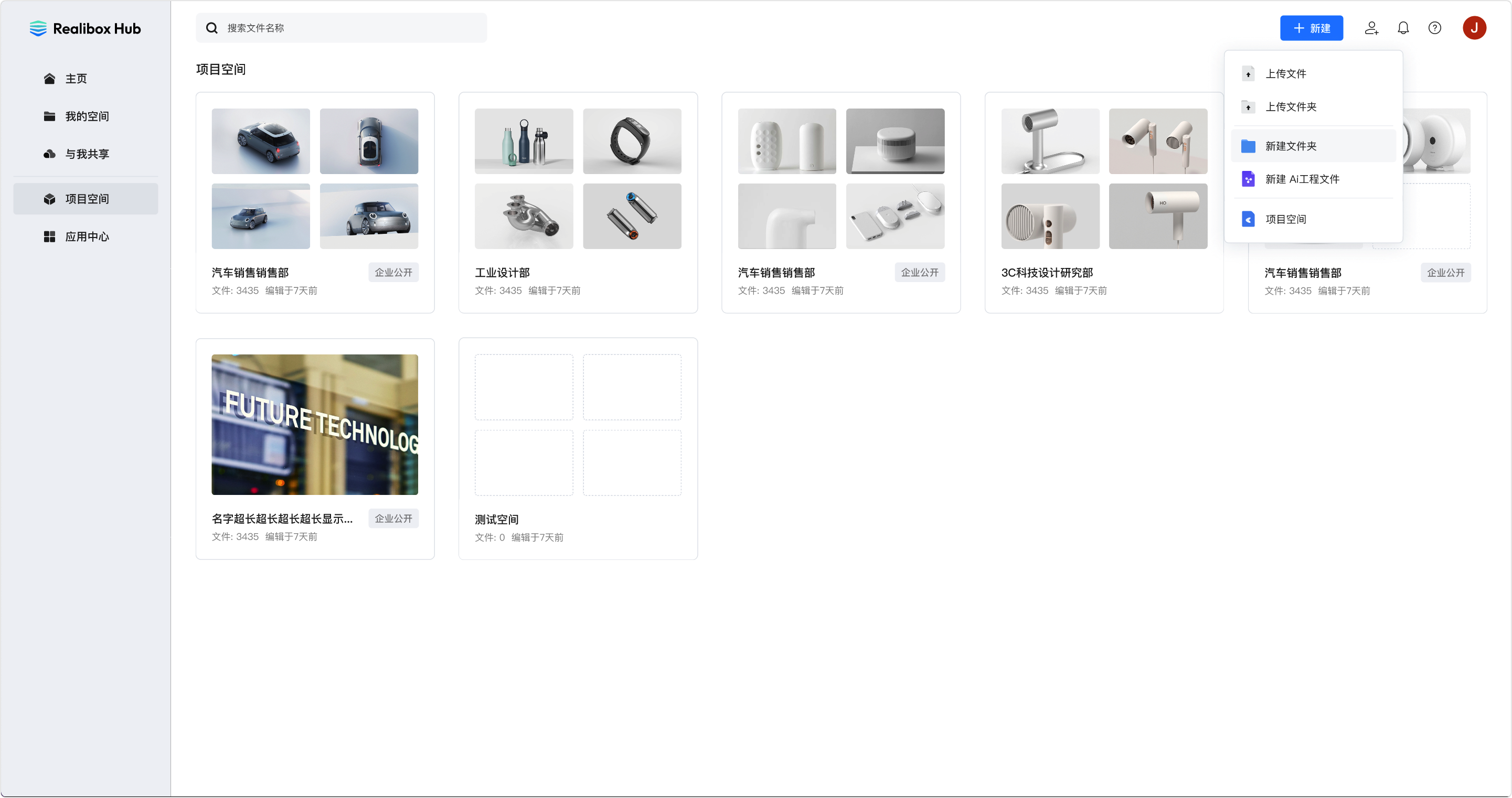This screenshot has width=1512, height=798.
Task: Choose 项目空间 from the dropdown menu
Action: (x=1313, y=219)
